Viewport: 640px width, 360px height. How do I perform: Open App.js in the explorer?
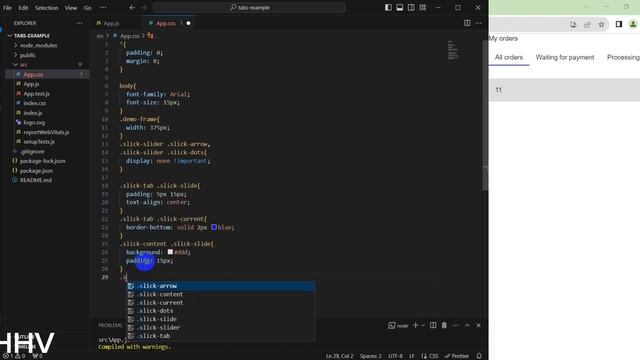(x=31, y=84)
